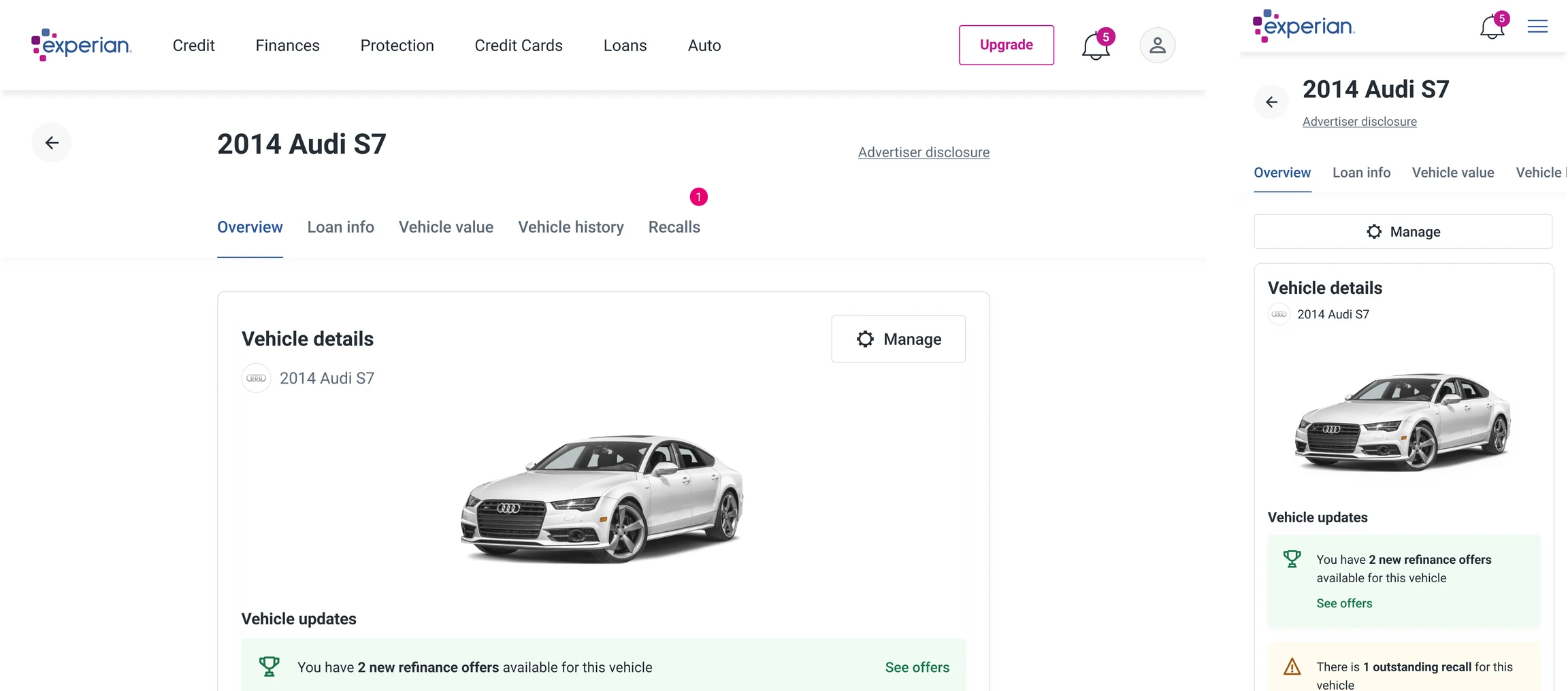Image resolution: width=1568 pixels, height=691 pixels.
Task: Click the mobile view Audi S7 car image
Action: coord(1402,422)
